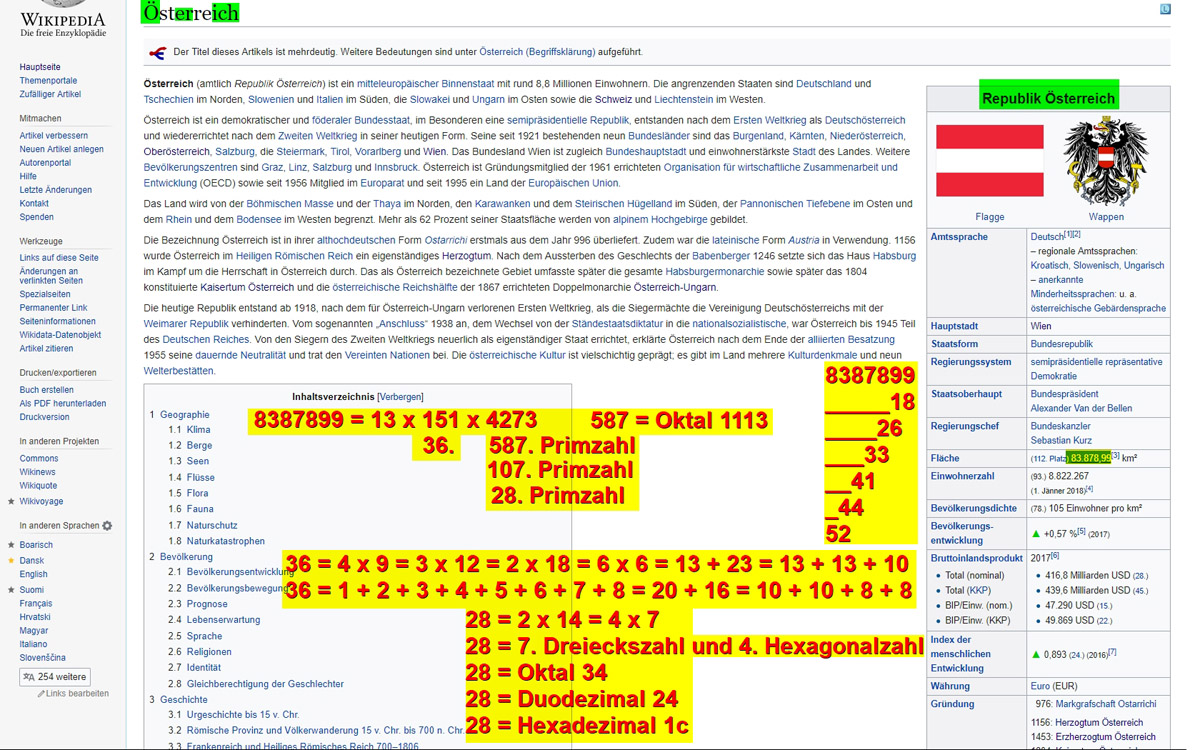
Task: Open Kontakt link in sidebar
Action: point(34,203)
